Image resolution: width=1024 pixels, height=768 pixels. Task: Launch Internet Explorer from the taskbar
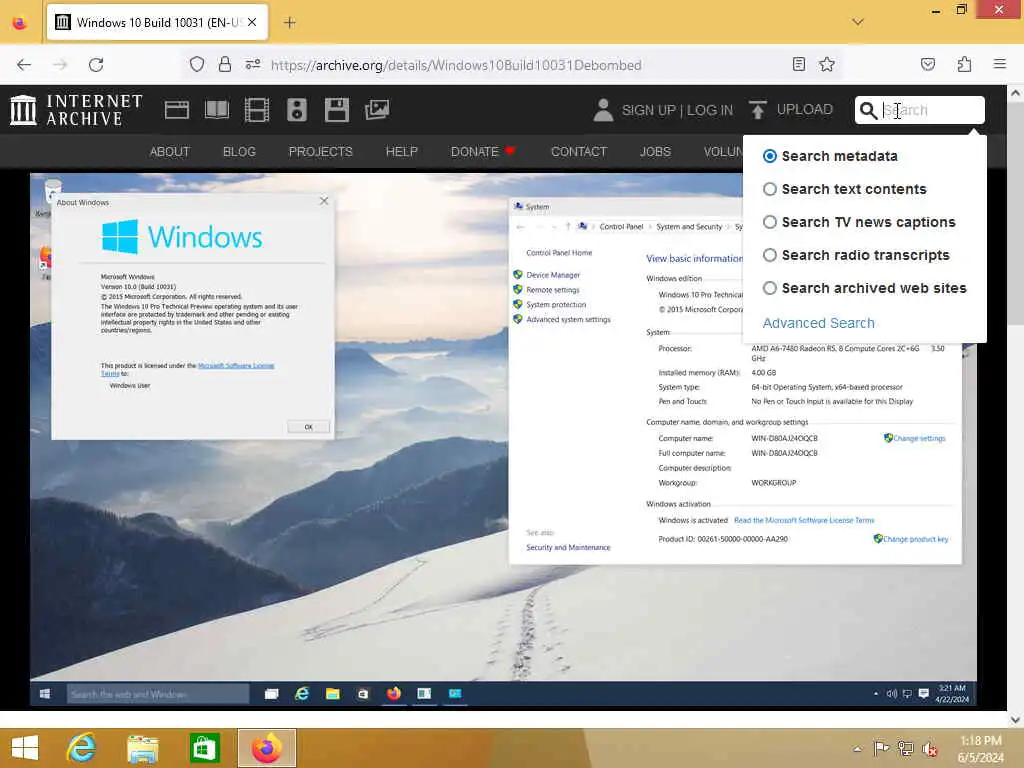[81, 748]
